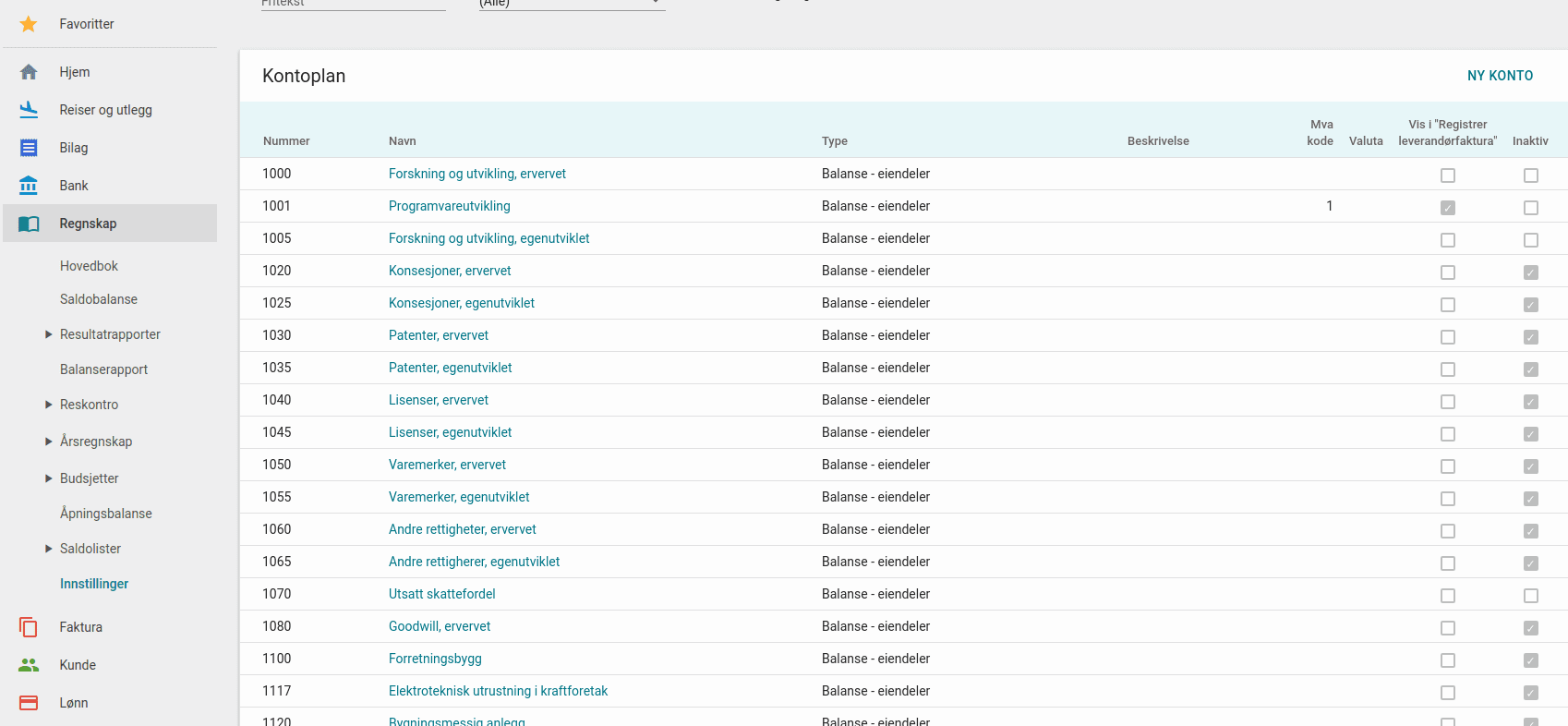Click the Navn column header

pos(403,141)
